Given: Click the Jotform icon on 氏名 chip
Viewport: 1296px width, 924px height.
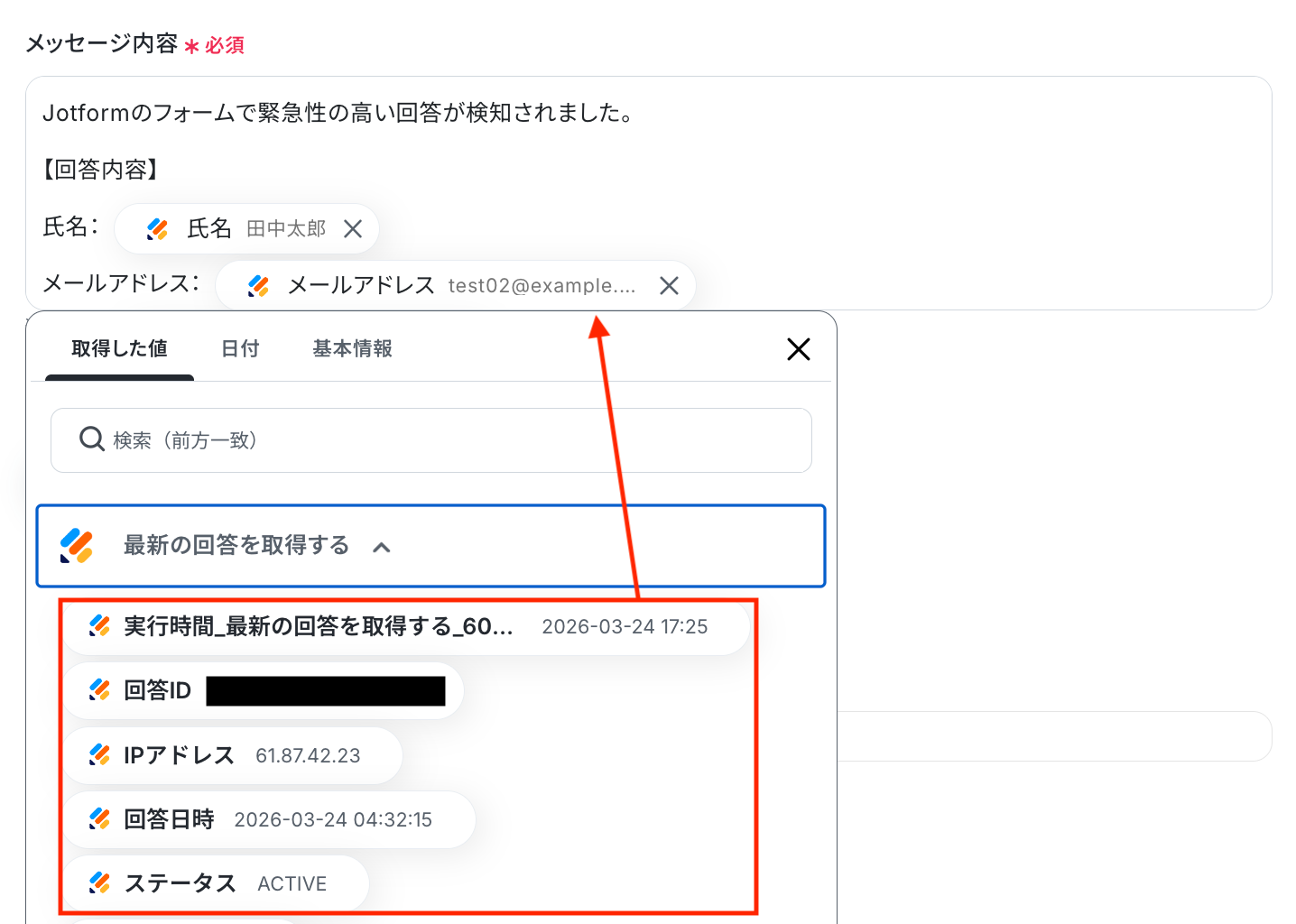Looking at the screenshot, I should 157,229.
